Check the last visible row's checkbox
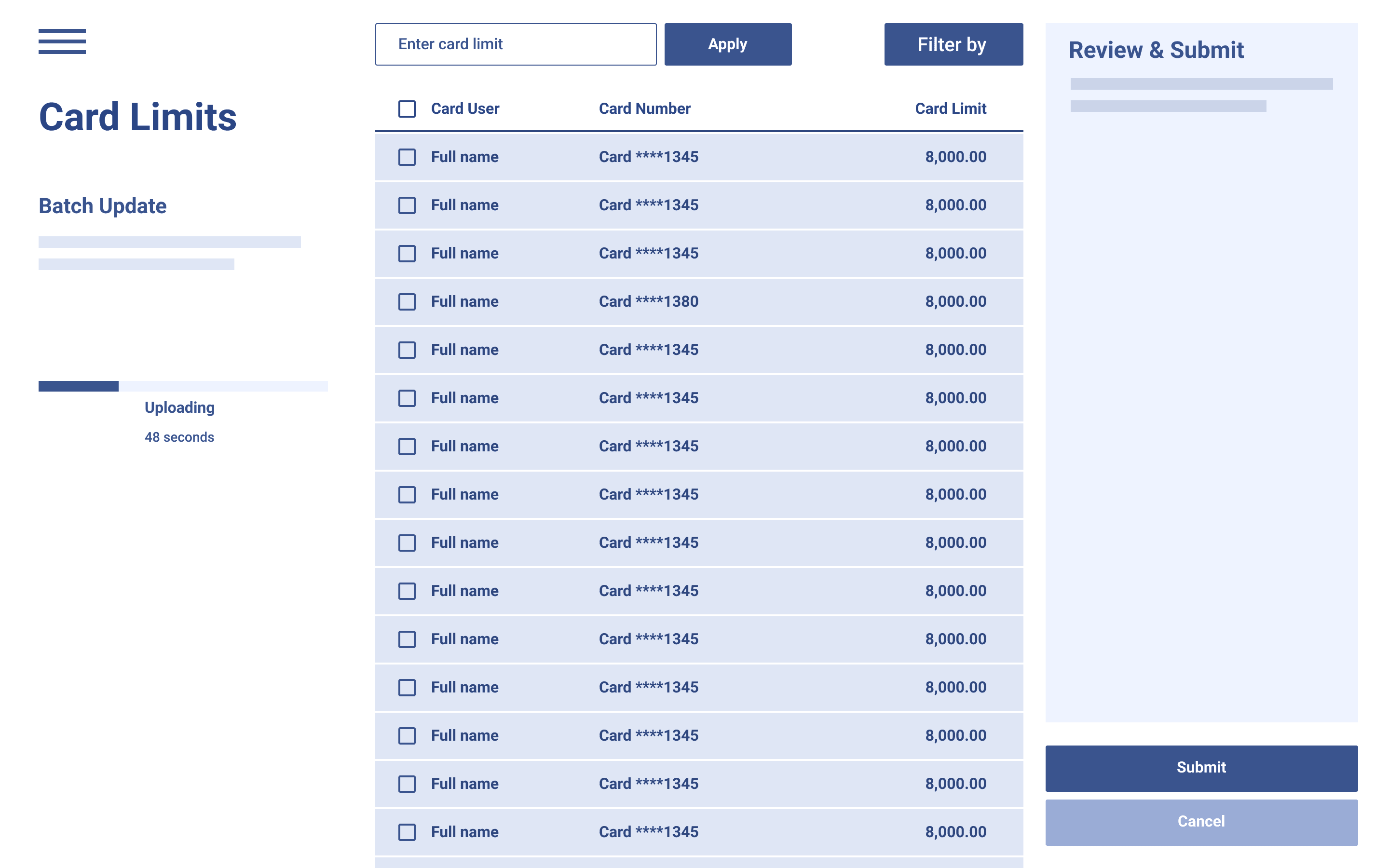Viewport: 1389px width, 868px height. point(407,832)
